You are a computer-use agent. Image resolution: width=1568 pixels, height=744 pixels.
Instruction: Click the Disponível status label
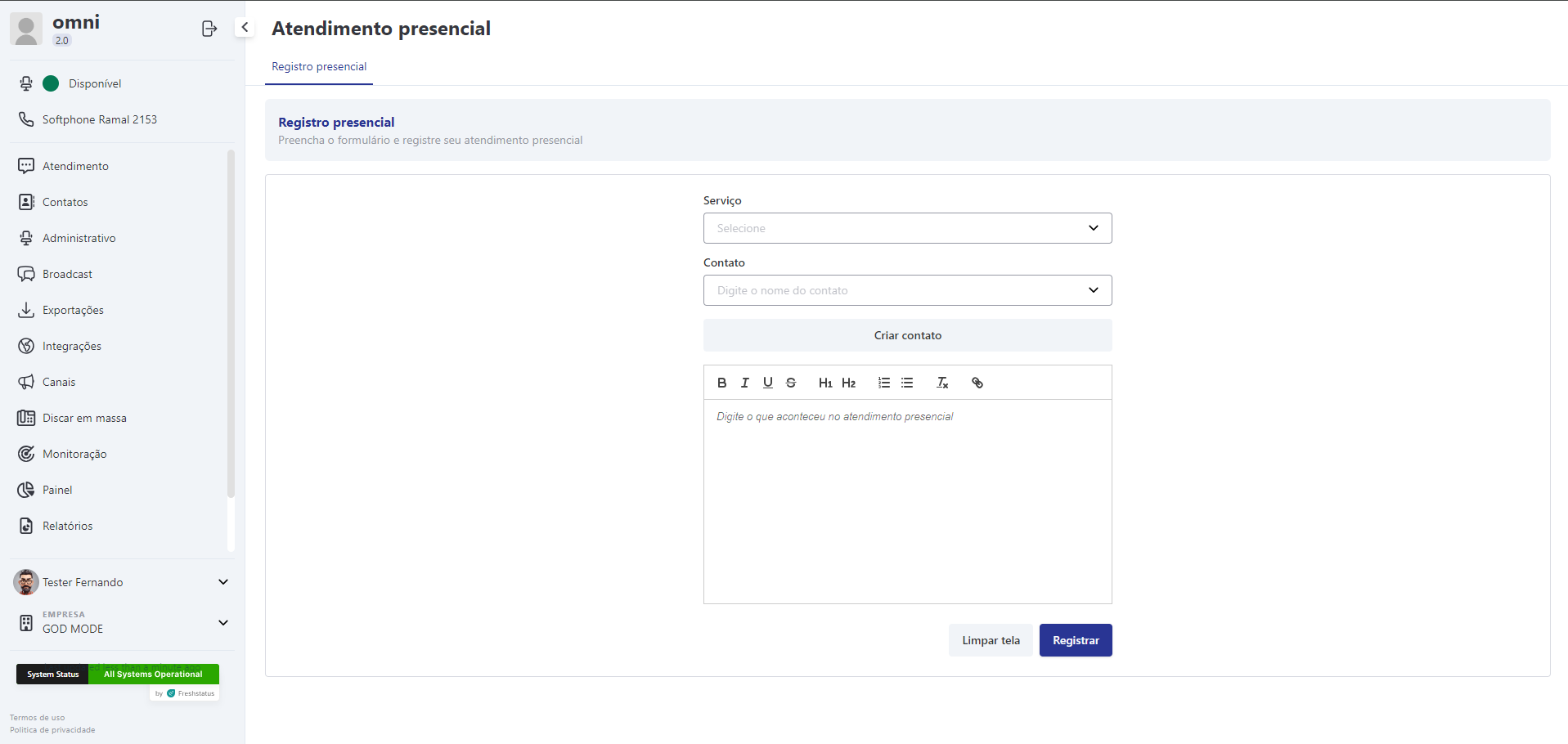click(x=95, y=83)
